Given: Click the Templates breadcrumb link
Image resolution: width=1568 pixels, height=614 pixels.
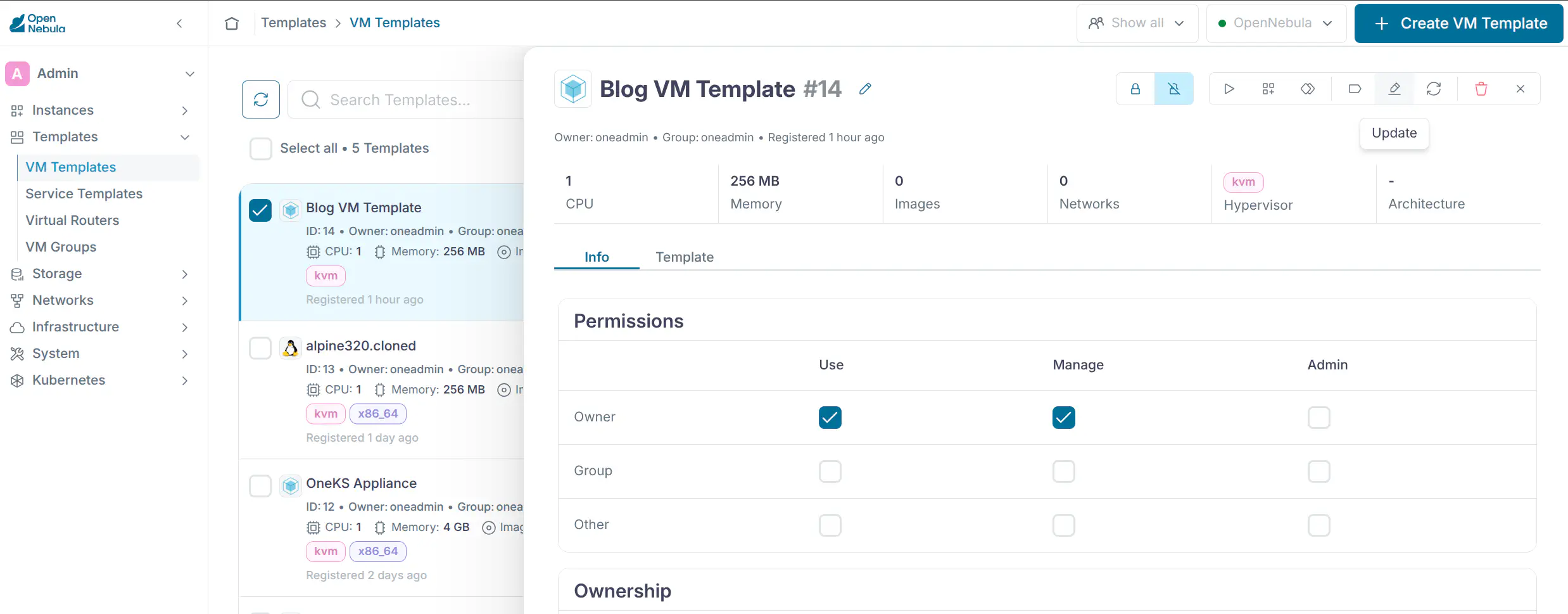Looking at the screenshot, I should [x=293, y=23].
